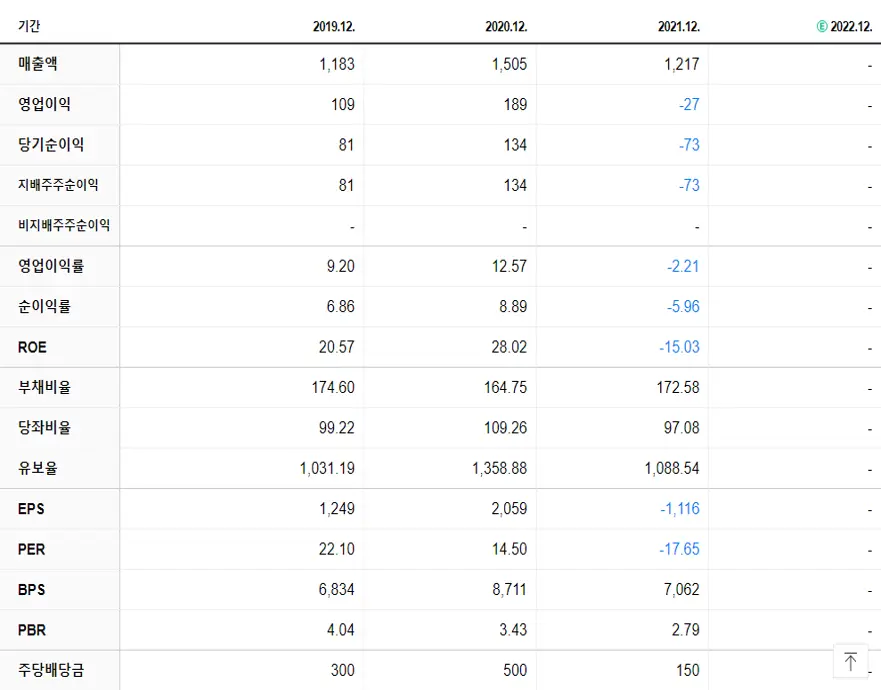Click the 부채비율 value 172.58

pos(678,388)
